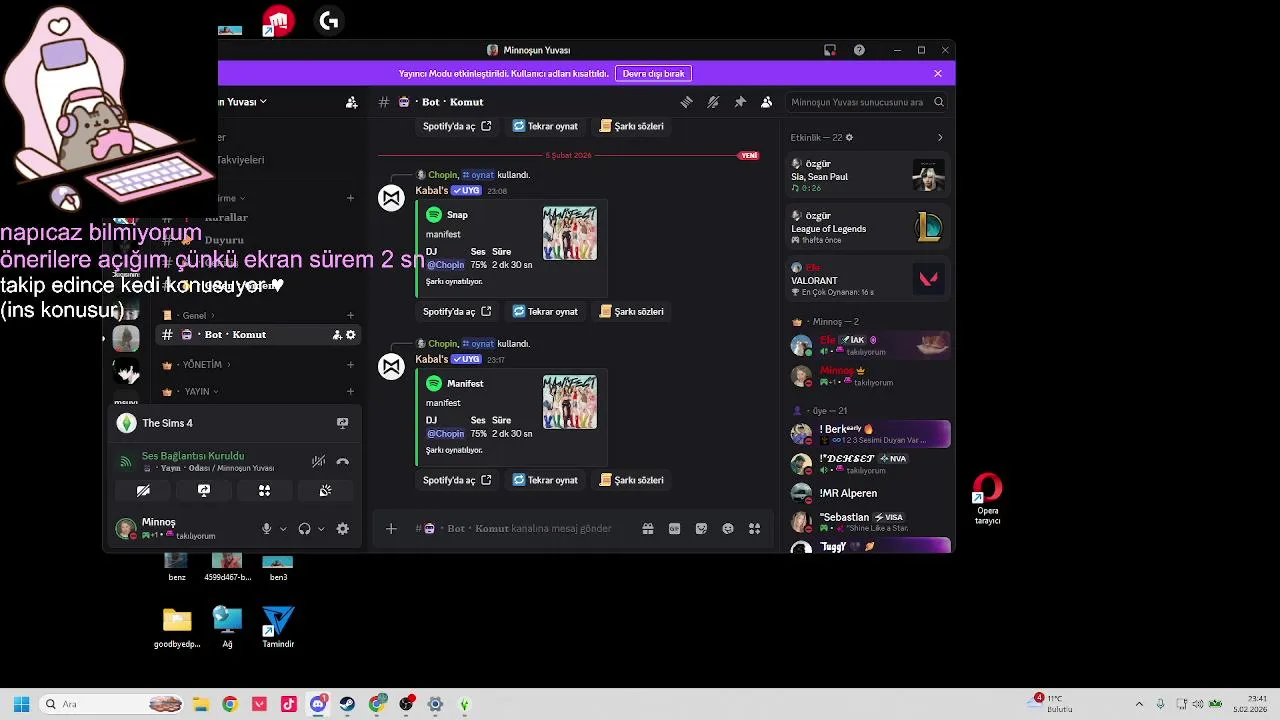Expand activity panel with right chevron

(x=940, y=138)
